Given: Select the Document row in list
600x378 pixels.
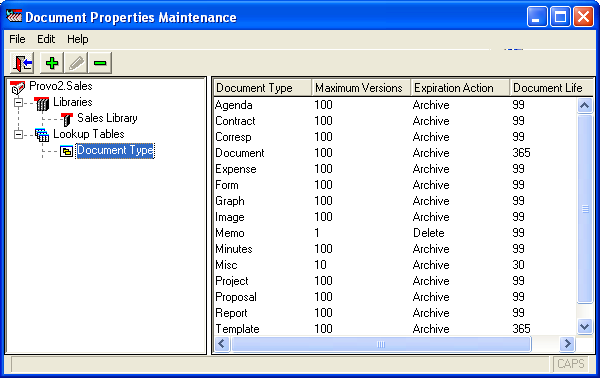Looking at the screenshot, I should pyautogui.click(x=395, y=153).
